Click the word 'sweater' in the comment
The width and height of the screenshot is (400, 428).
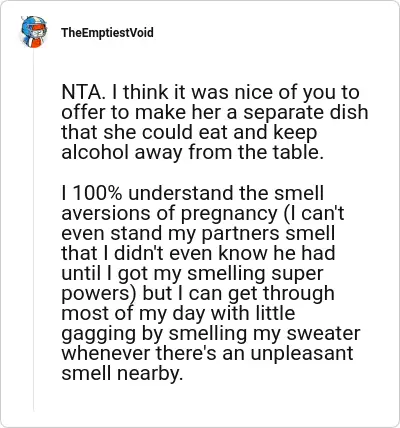point(323,334)
